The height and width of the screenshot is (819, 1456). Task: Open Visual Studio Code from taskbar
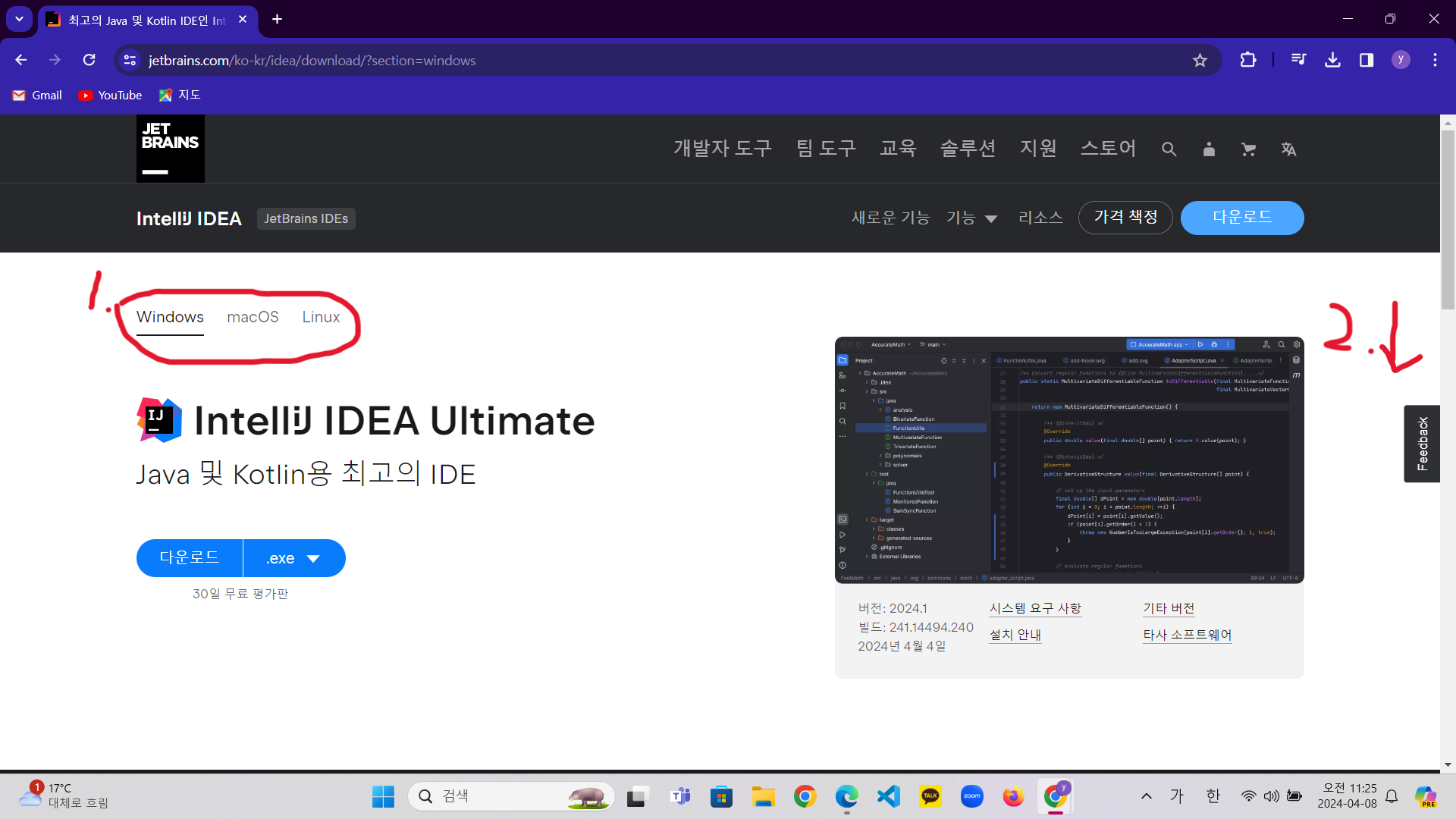(888, 796)
